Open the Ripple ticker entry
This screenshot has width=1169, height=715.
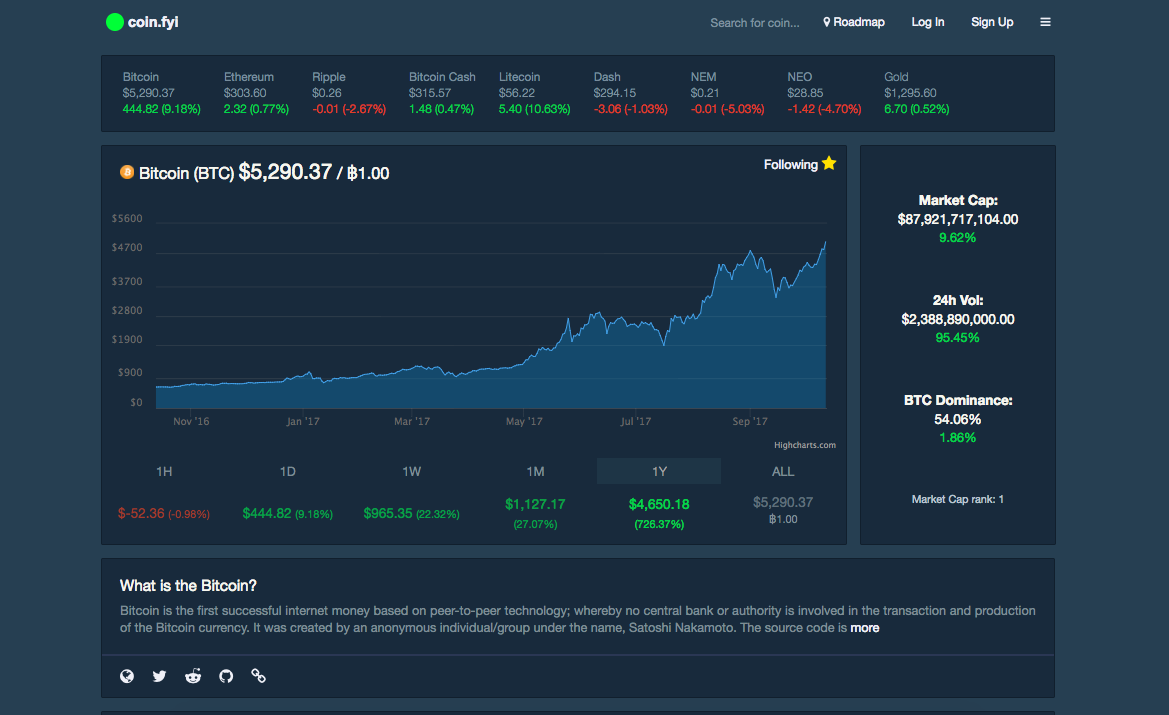349,93
